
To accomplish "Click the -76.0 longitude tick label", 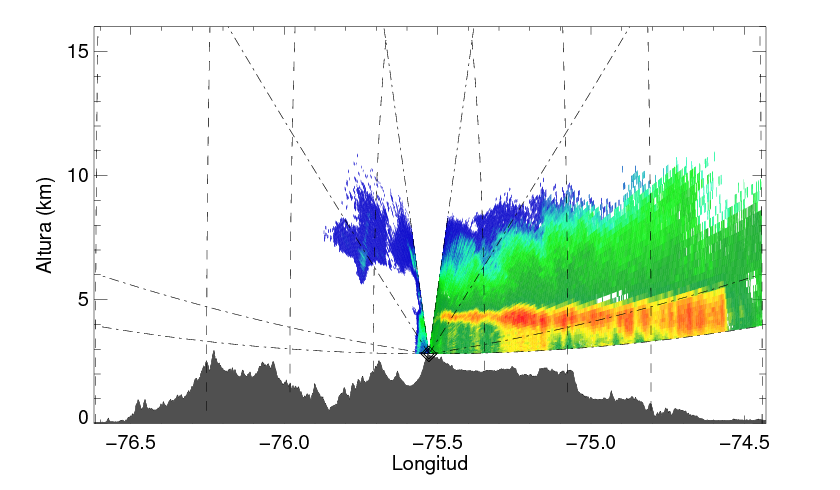I will pyautogui.click(x=284, y=442).
